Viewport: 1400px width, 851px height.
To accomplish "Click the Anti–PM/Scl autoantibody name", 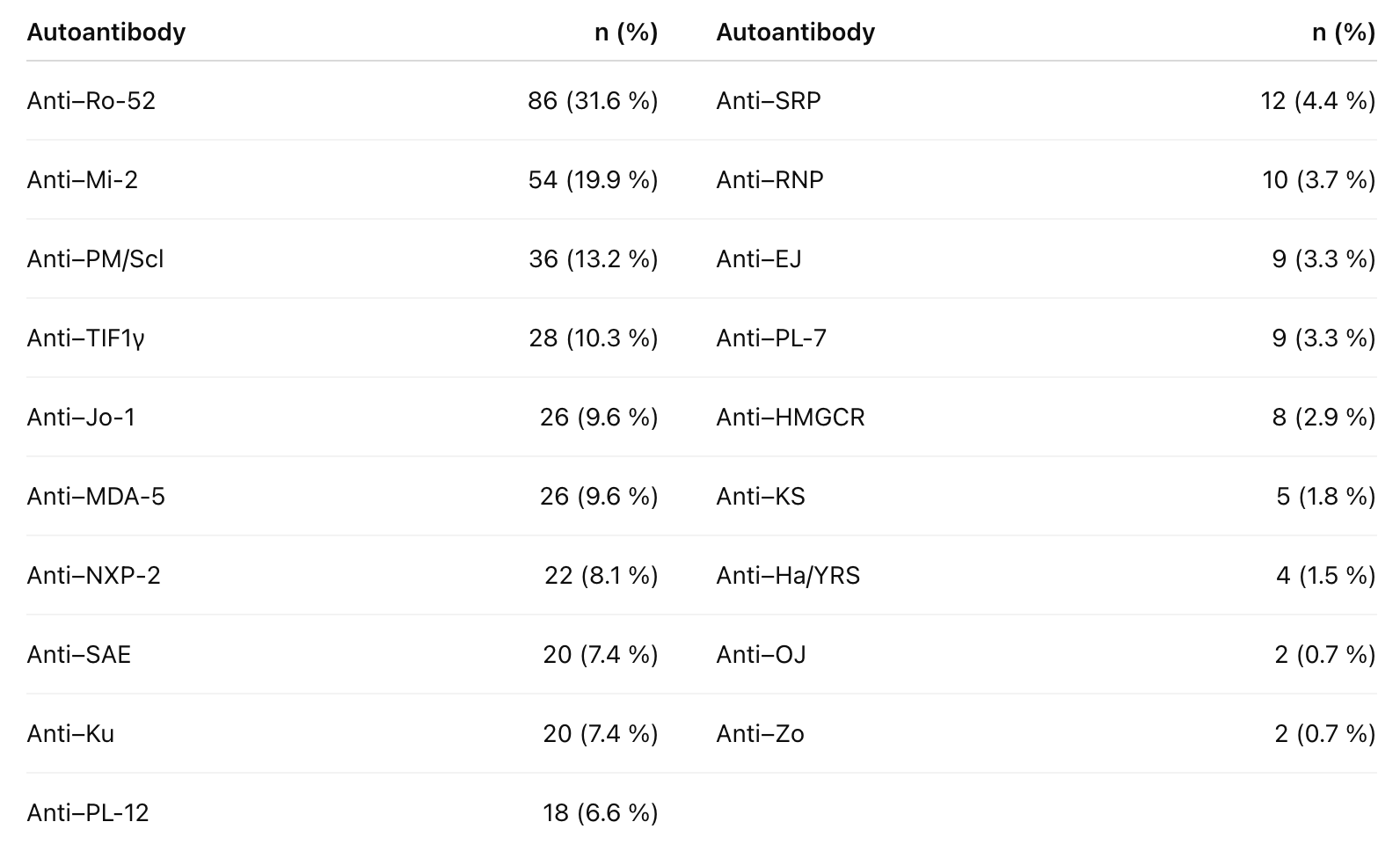I will click(x=95, y=259).
